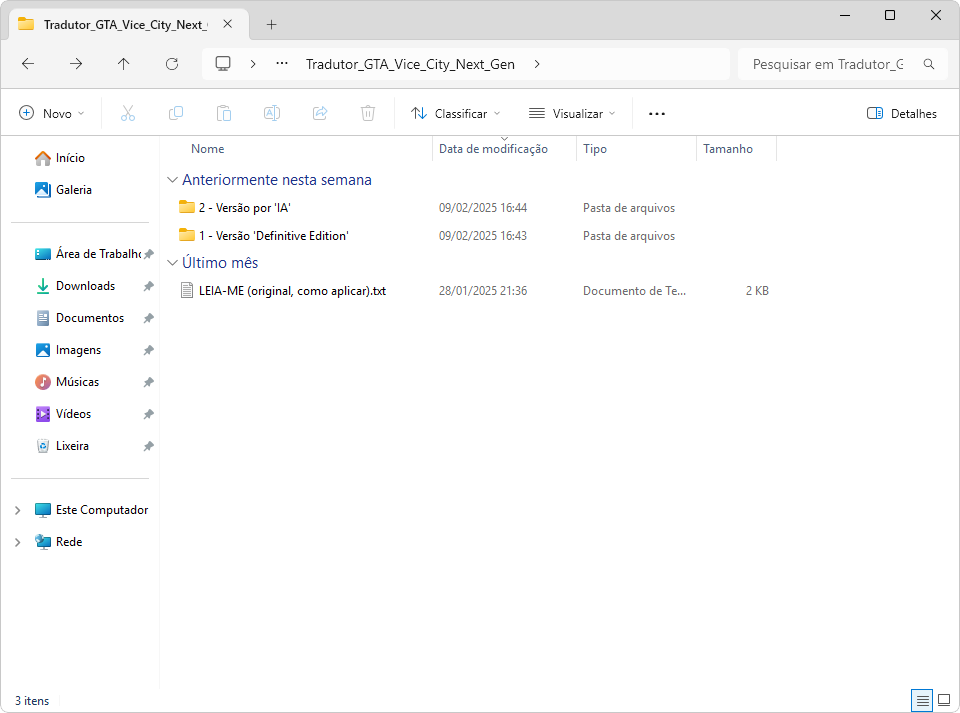Click the Paste clipboard toolbar icon
The height and width of the screenshot is (713, 960).
point(223,113)
